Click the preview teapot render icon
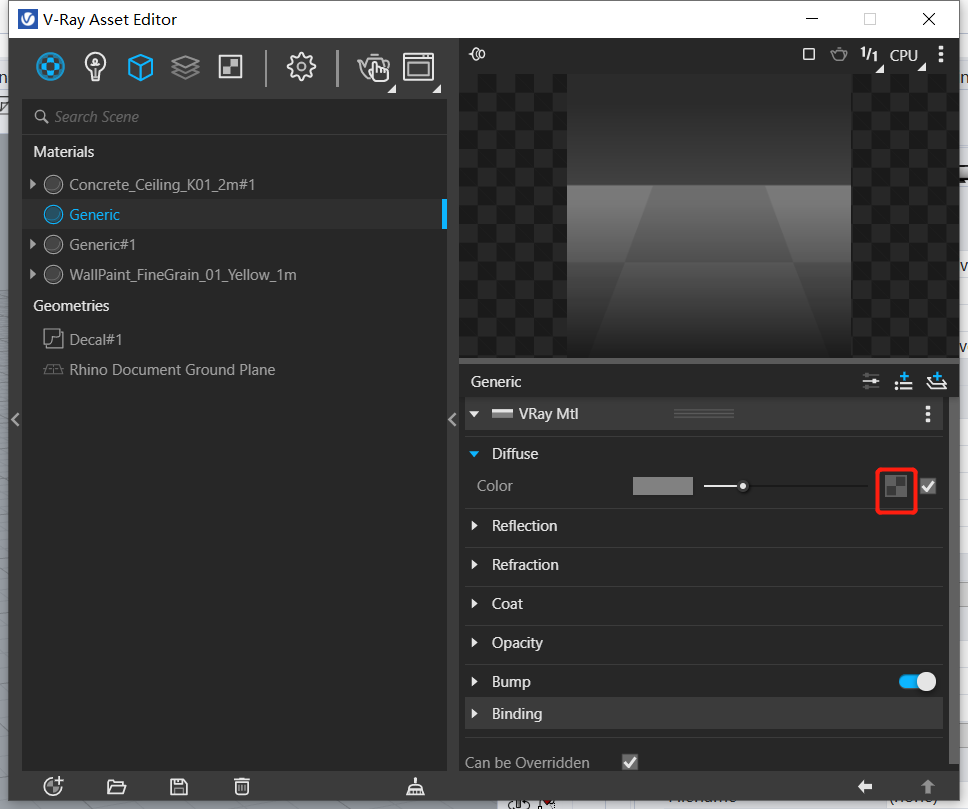 [838, 54]
